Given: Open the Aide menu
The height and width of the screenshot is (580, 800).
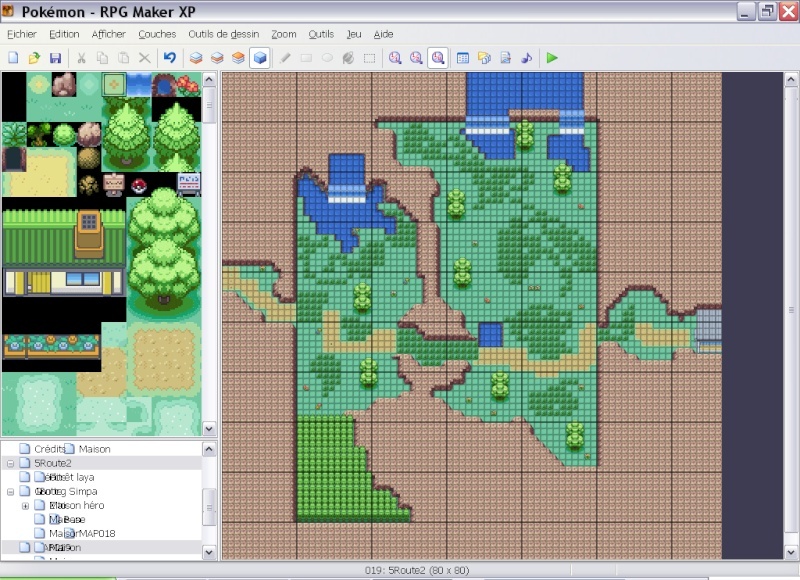Looking at the screenshot, I should click(383, 34).
